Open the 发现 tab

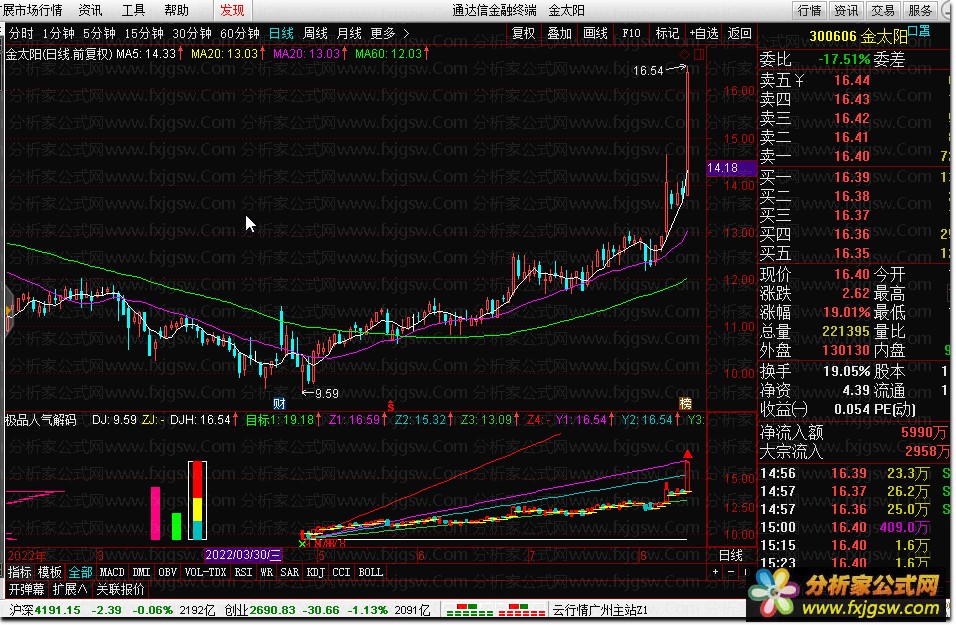point(232,10)
